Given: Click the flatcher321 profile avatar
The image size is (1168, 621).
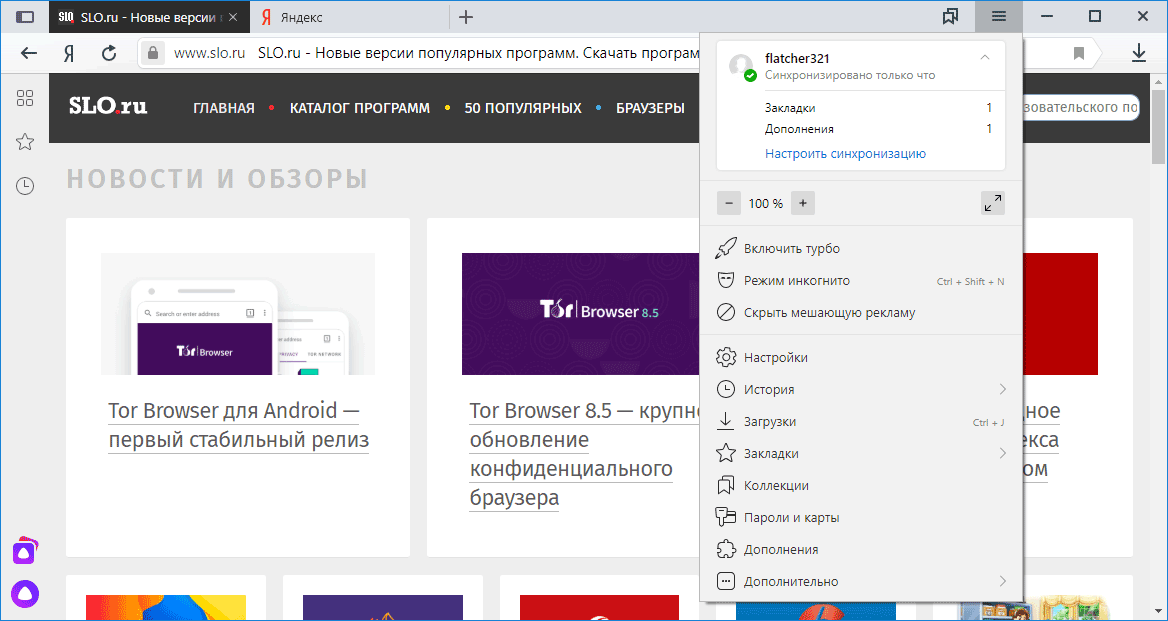Looking at the screenshot, I should tap(741, 66).
